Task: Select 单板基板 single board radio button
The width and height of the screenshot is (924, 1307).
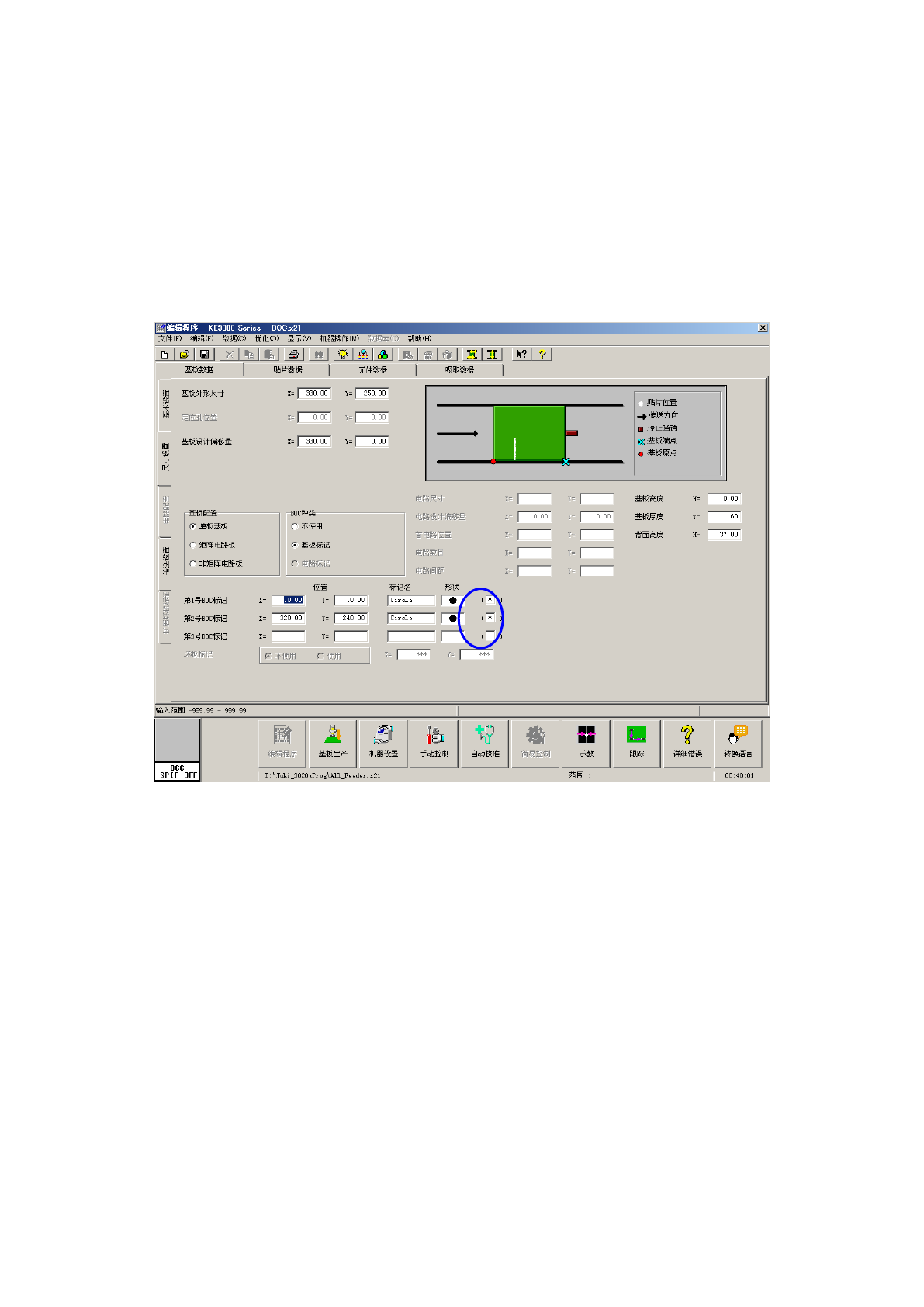Action: (x=193, y=526)
